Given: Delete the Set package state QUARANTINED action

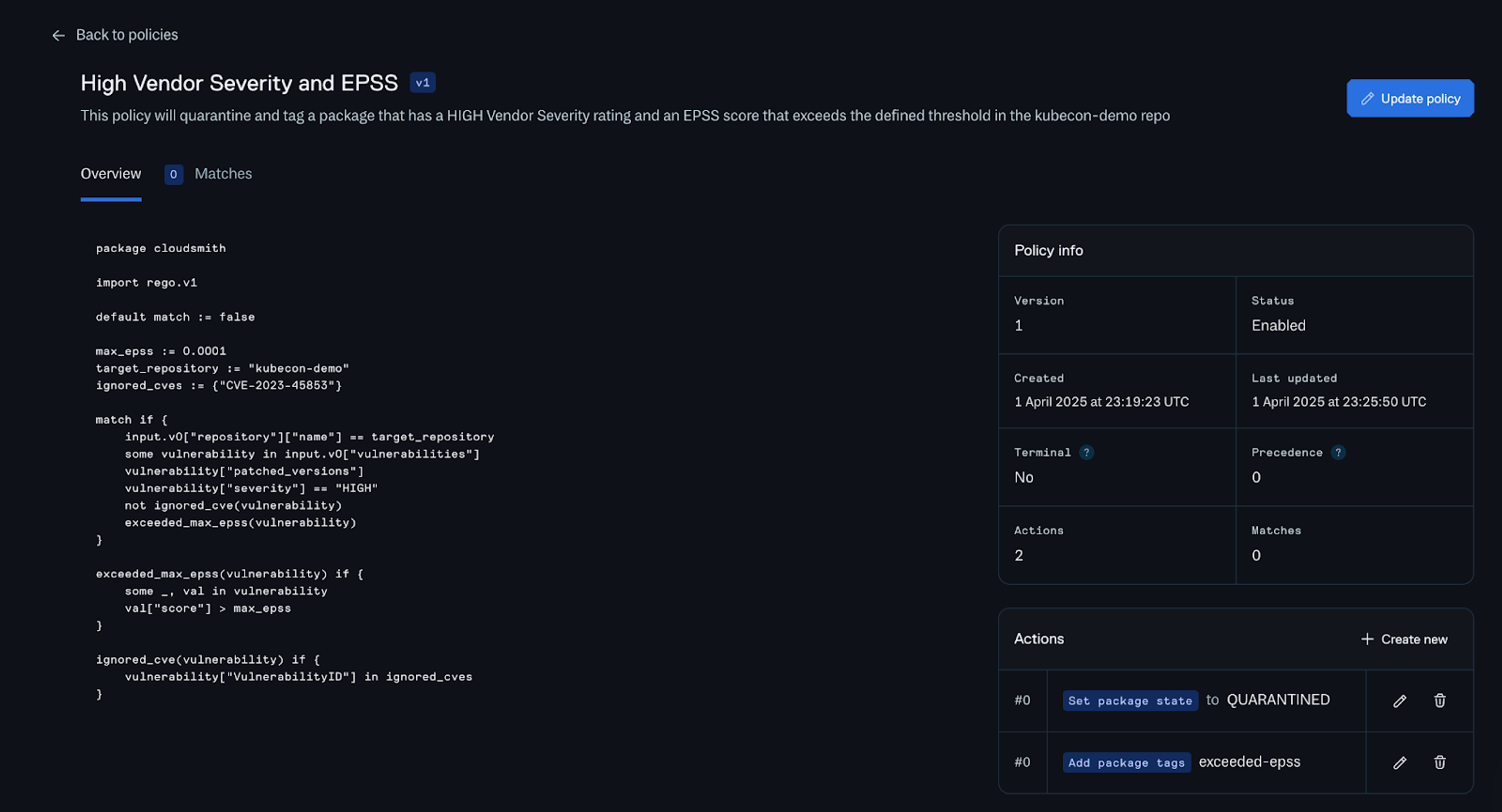Looking at the screenshot, I should (1439, 701).
